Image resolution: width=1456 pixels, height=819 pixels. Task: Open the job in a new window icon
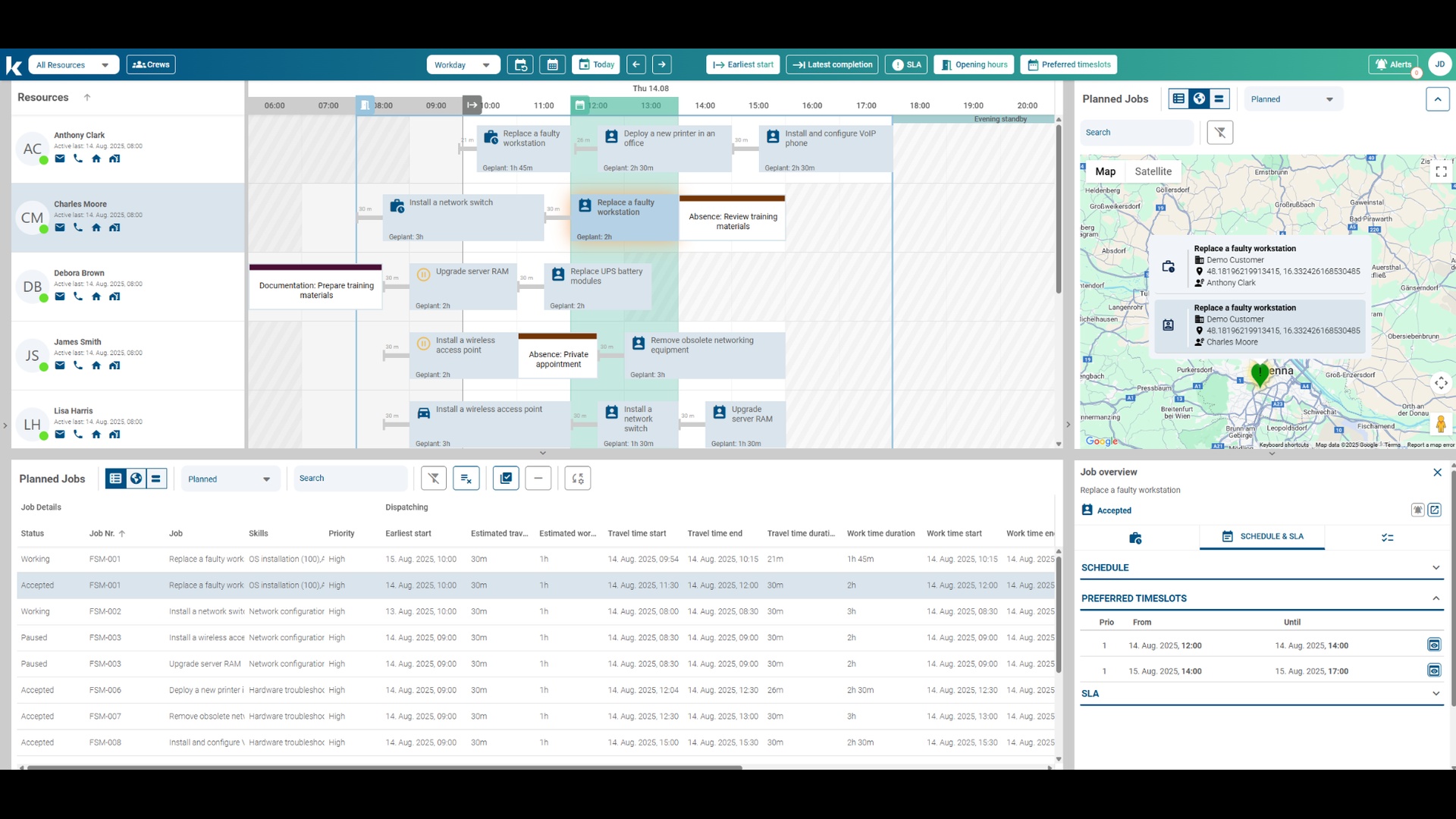[x=1435, y=510]
